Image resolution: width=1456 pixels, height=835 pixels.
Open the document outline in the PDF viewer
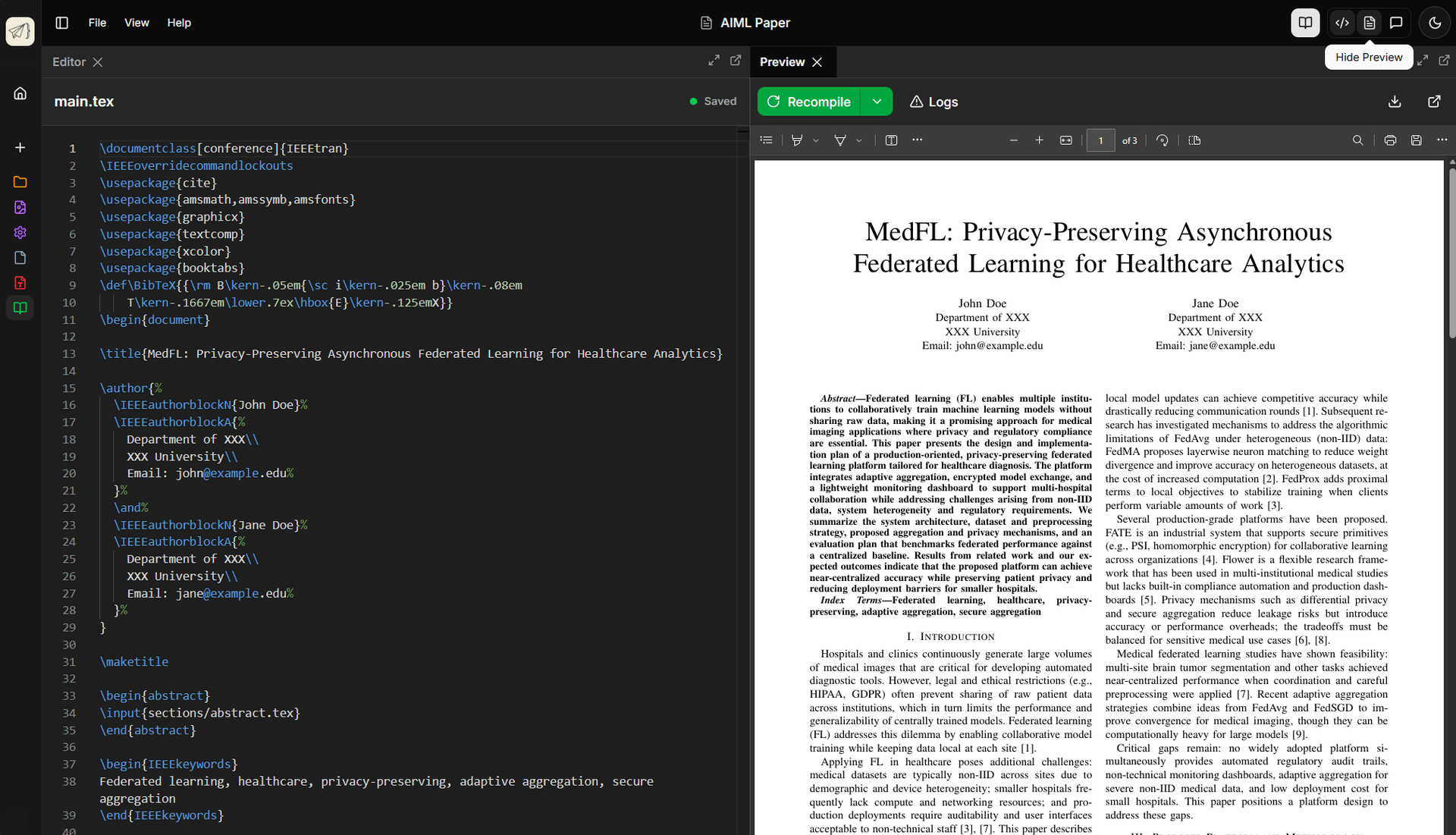pyautogui.click(x=766, y=140)
